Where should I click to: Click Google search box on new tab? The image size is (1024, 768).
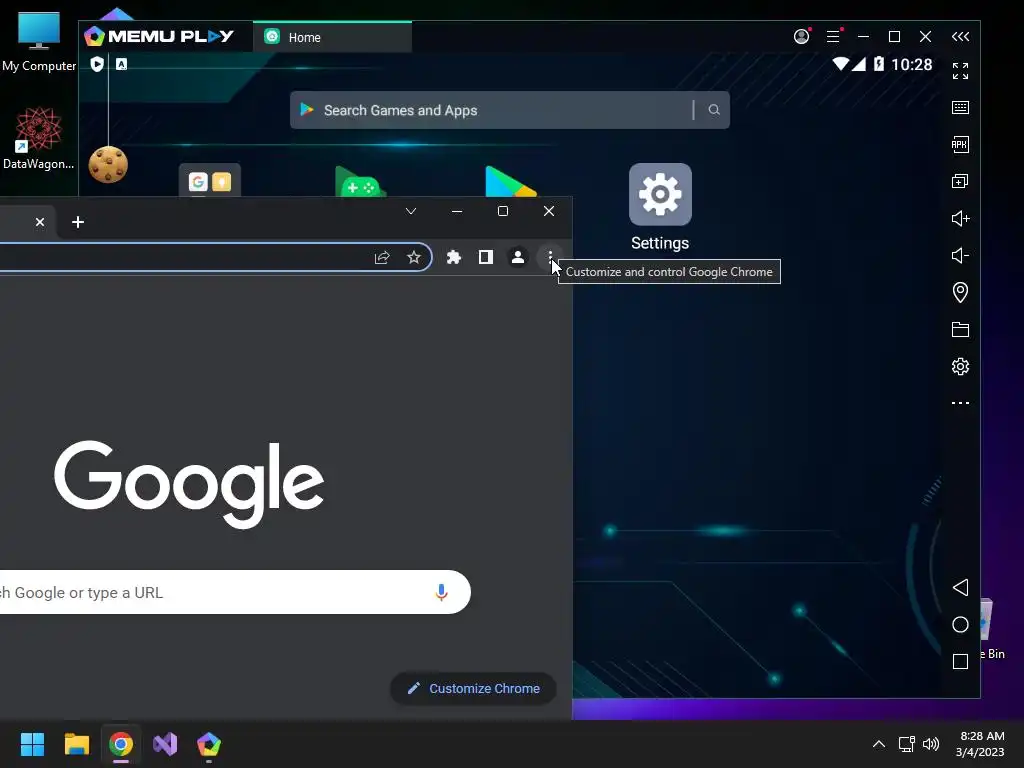click(235, 592)
